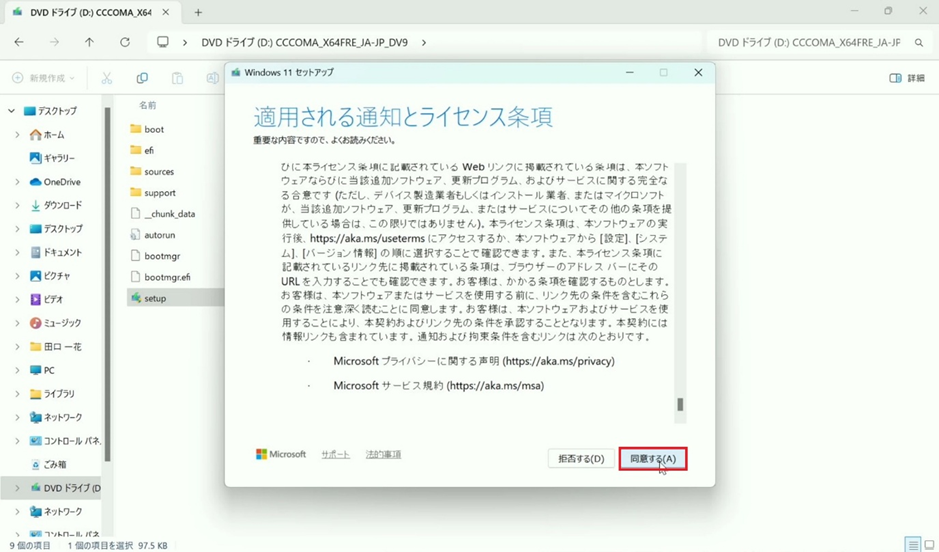Open the サポート support link
939x552 pixels.
[335, 455]
